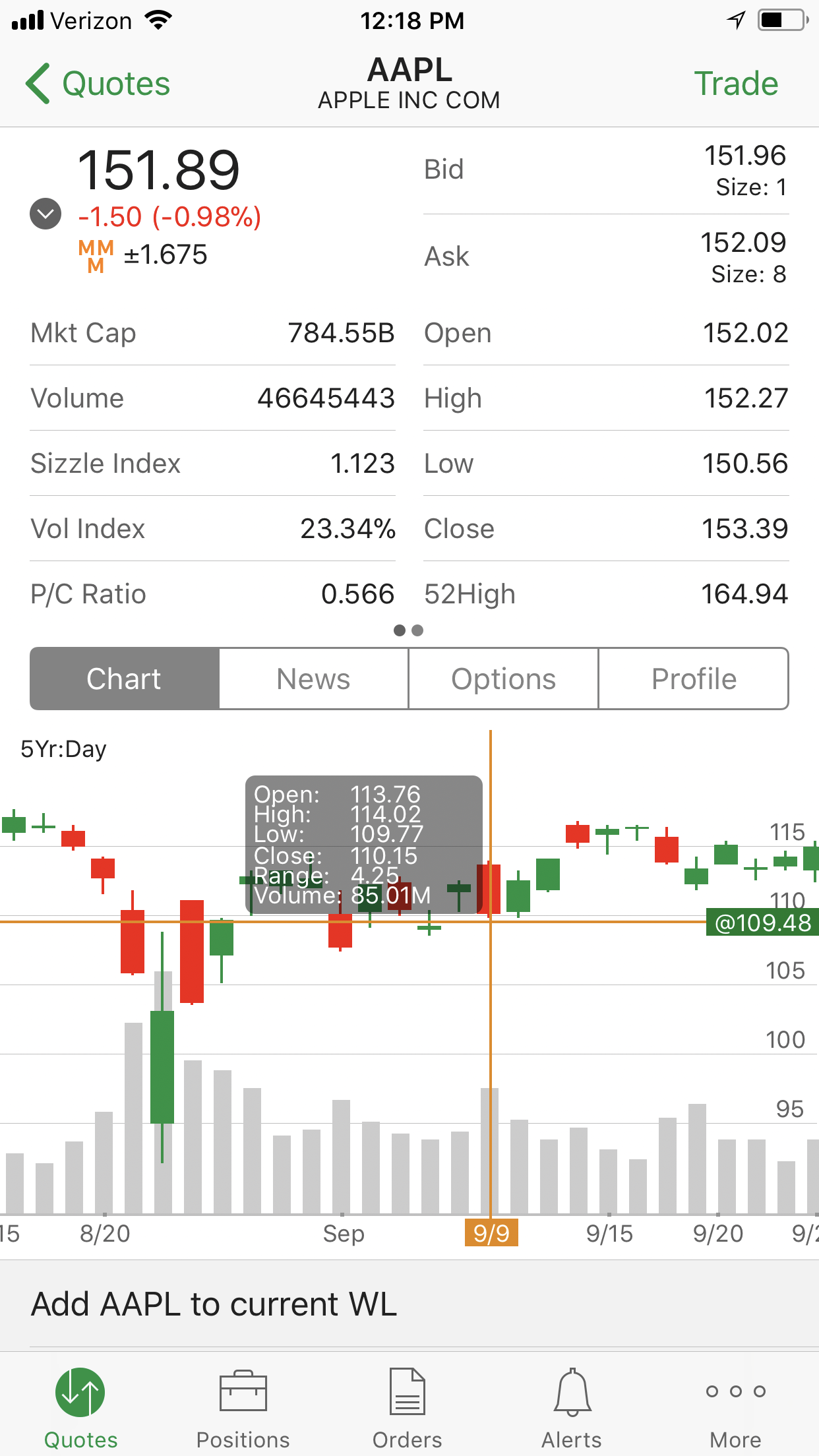This screenshot has height=1456, width=819.
Task: Tap the Low 150.56 row
Action: [606, 464]
